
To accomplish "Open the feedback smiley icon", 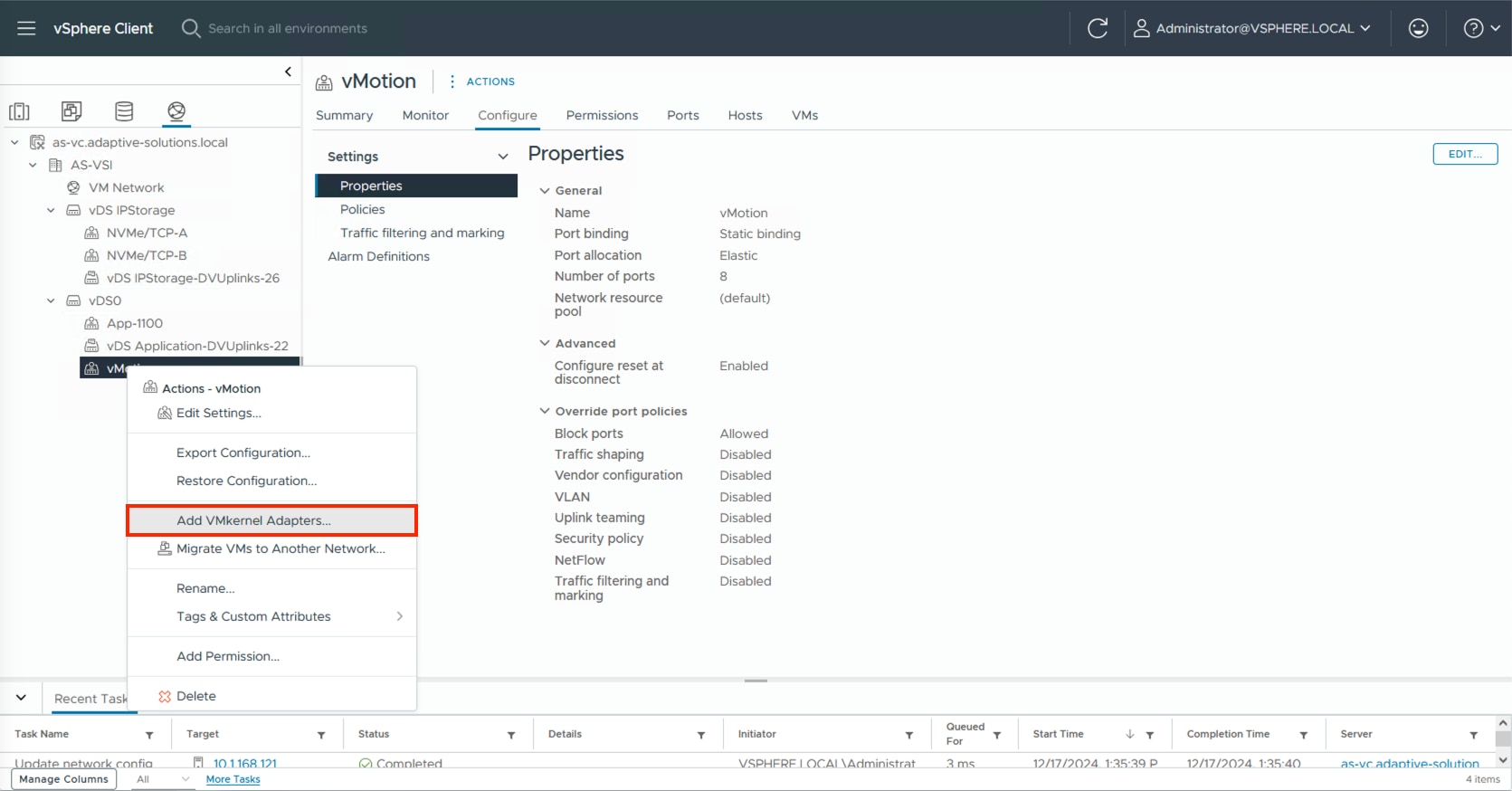I will pyautogui.click(x=1419, y=28).
